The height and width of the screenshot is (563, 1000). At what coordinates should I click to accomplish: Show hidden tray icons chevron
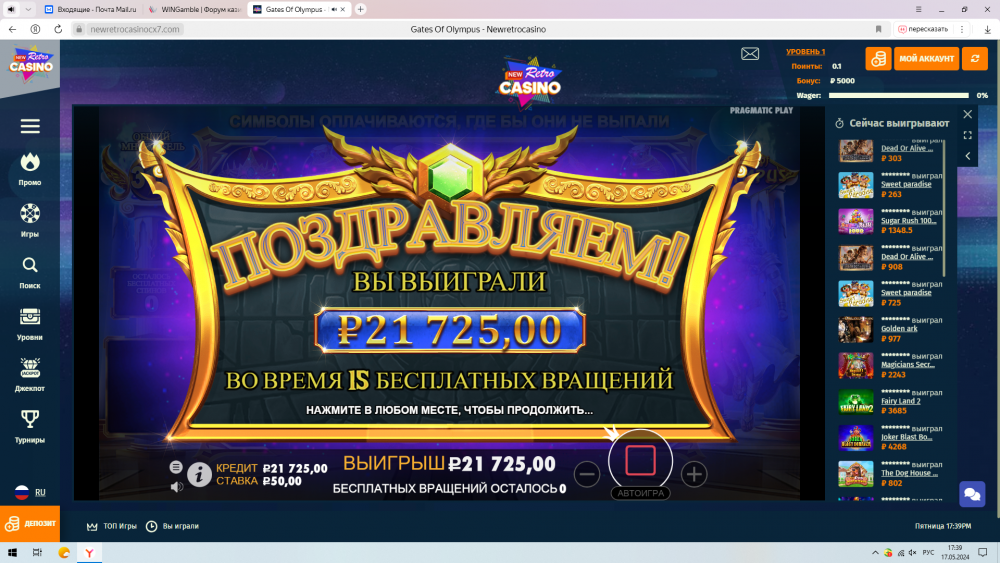click(x=875, y=553)
